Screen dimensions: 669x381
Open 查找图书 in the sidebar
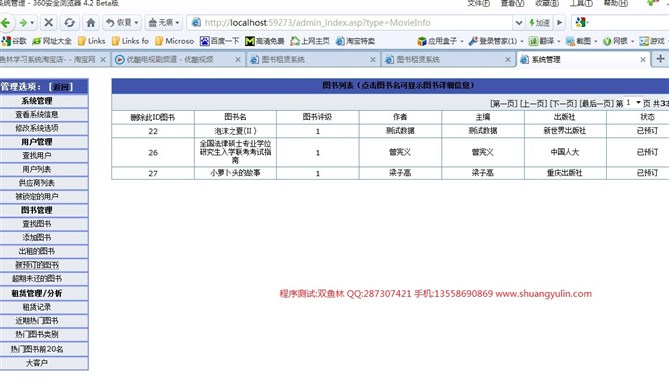point(37,224)
